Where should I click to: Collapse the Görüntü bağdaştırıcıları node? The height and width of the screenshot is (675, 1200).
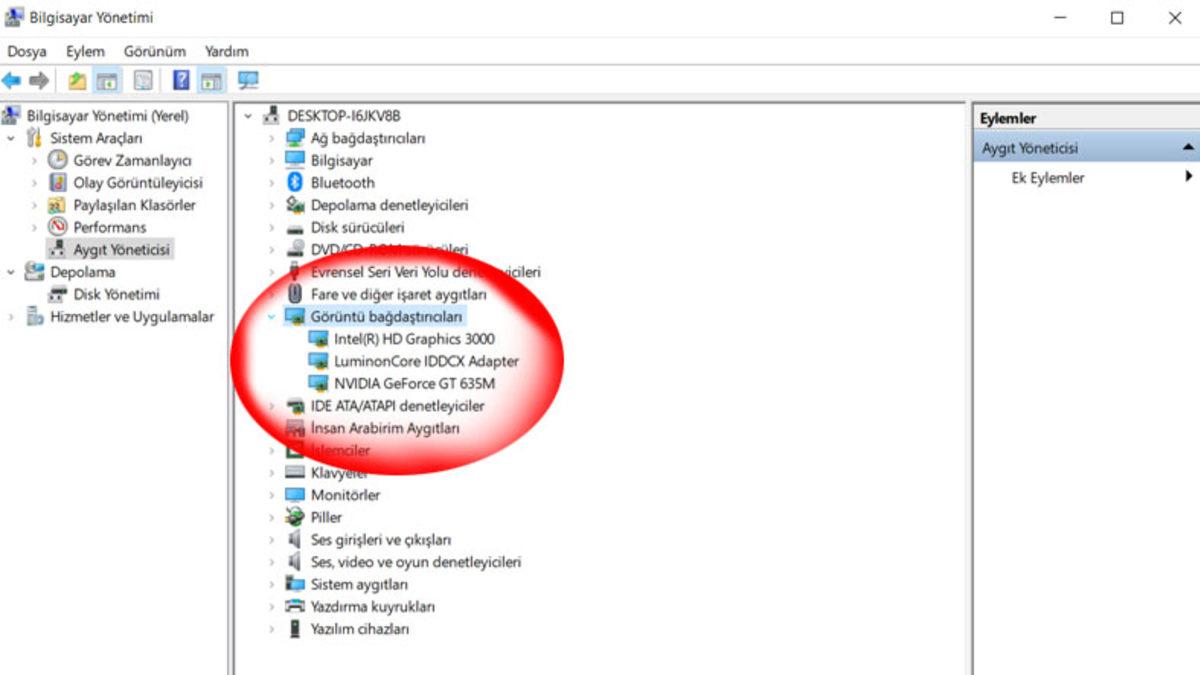pos(271,317)
